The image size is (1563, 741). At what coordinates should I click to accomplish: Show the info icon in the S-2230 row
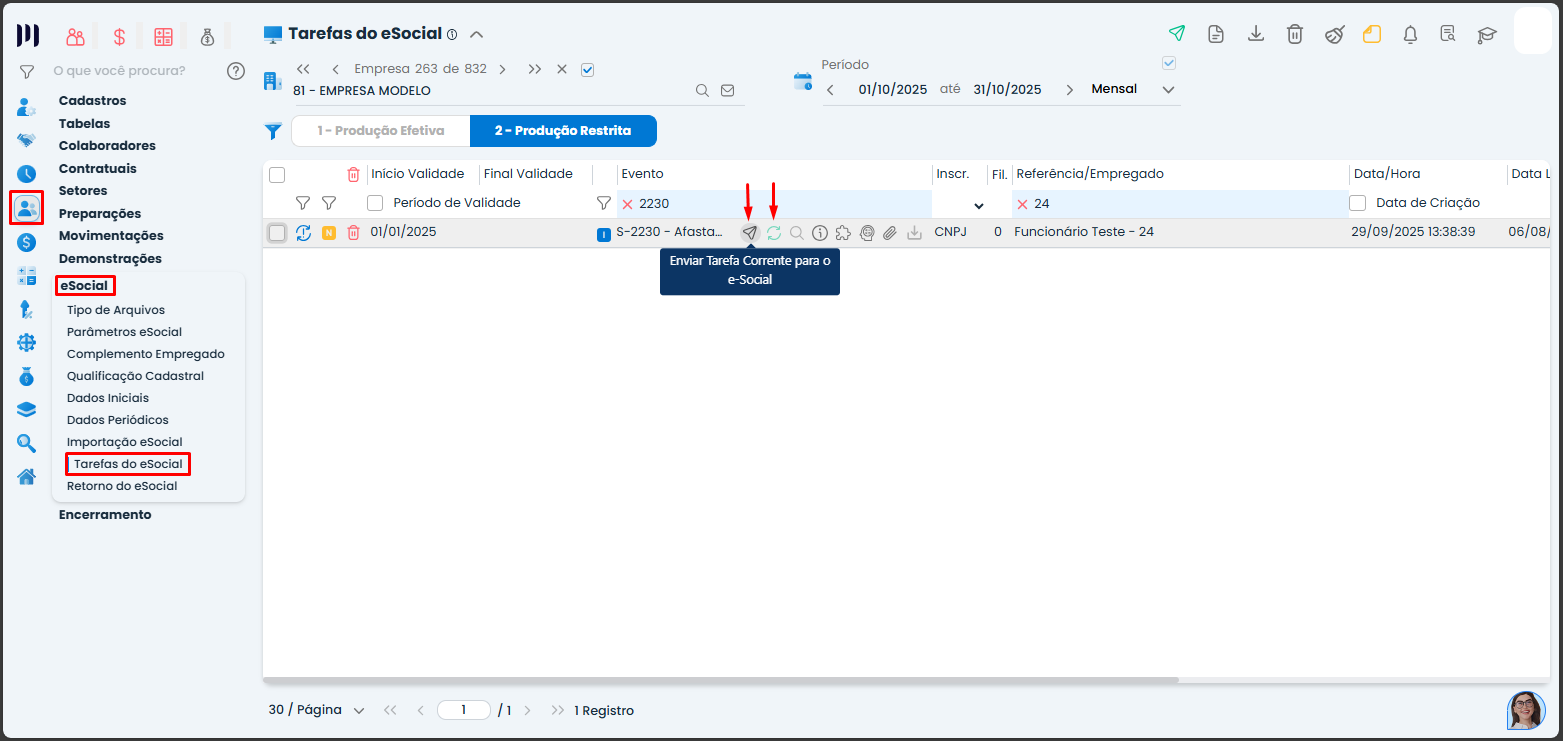(820, 233)
